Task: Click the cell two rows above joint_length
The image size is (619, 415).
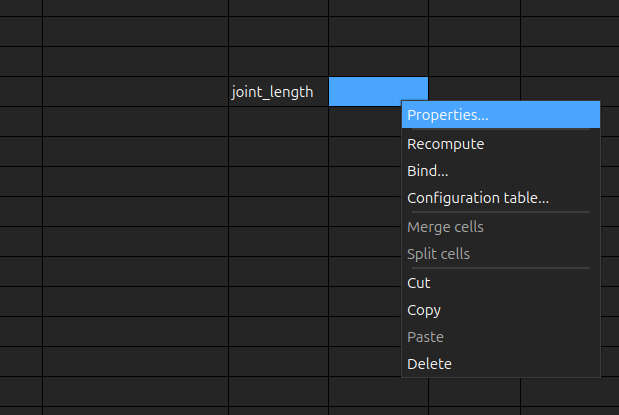Action: [x=278, y=32]
